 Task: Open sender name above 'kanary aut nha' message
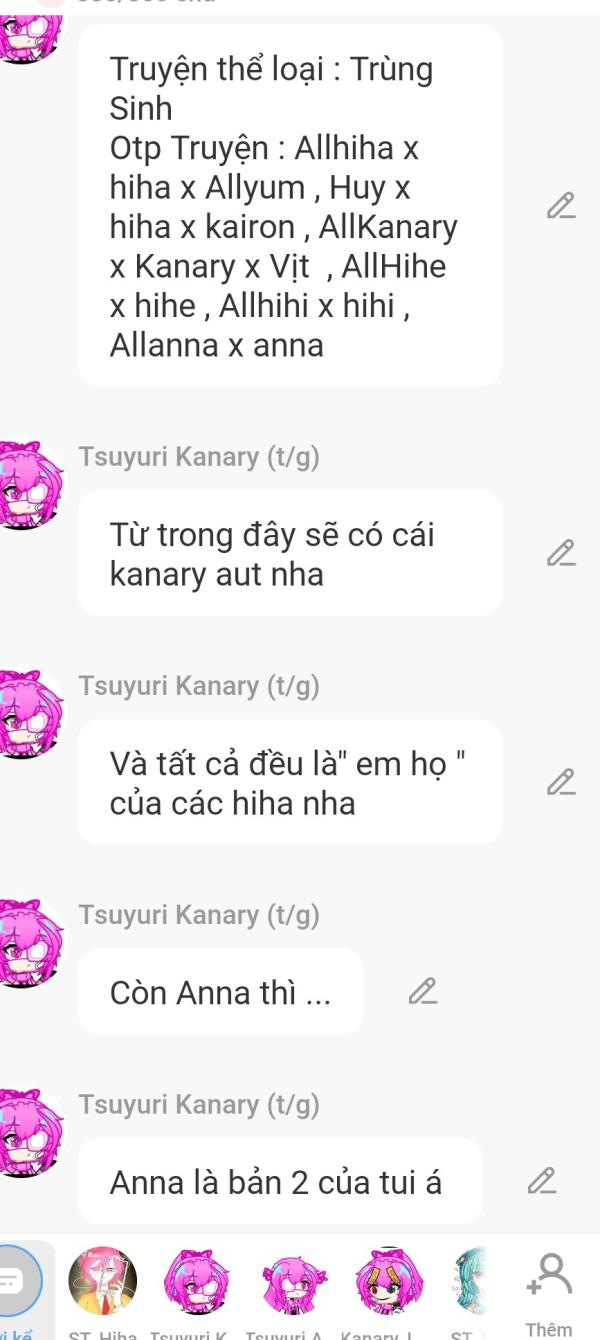(199, 457)
